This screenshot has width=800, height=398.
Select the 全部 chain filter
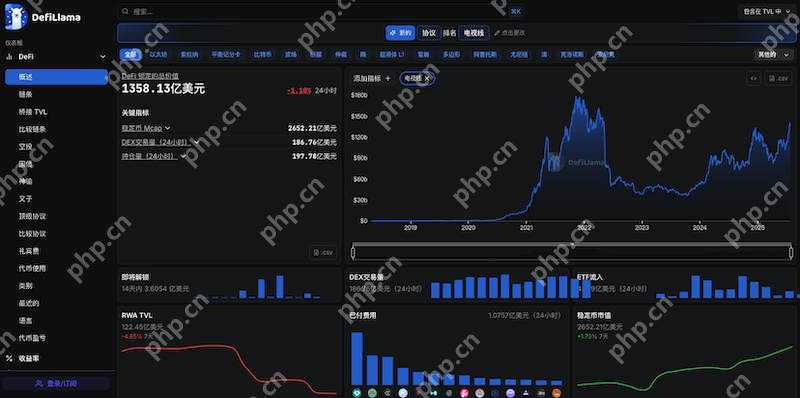pos(131,54)
